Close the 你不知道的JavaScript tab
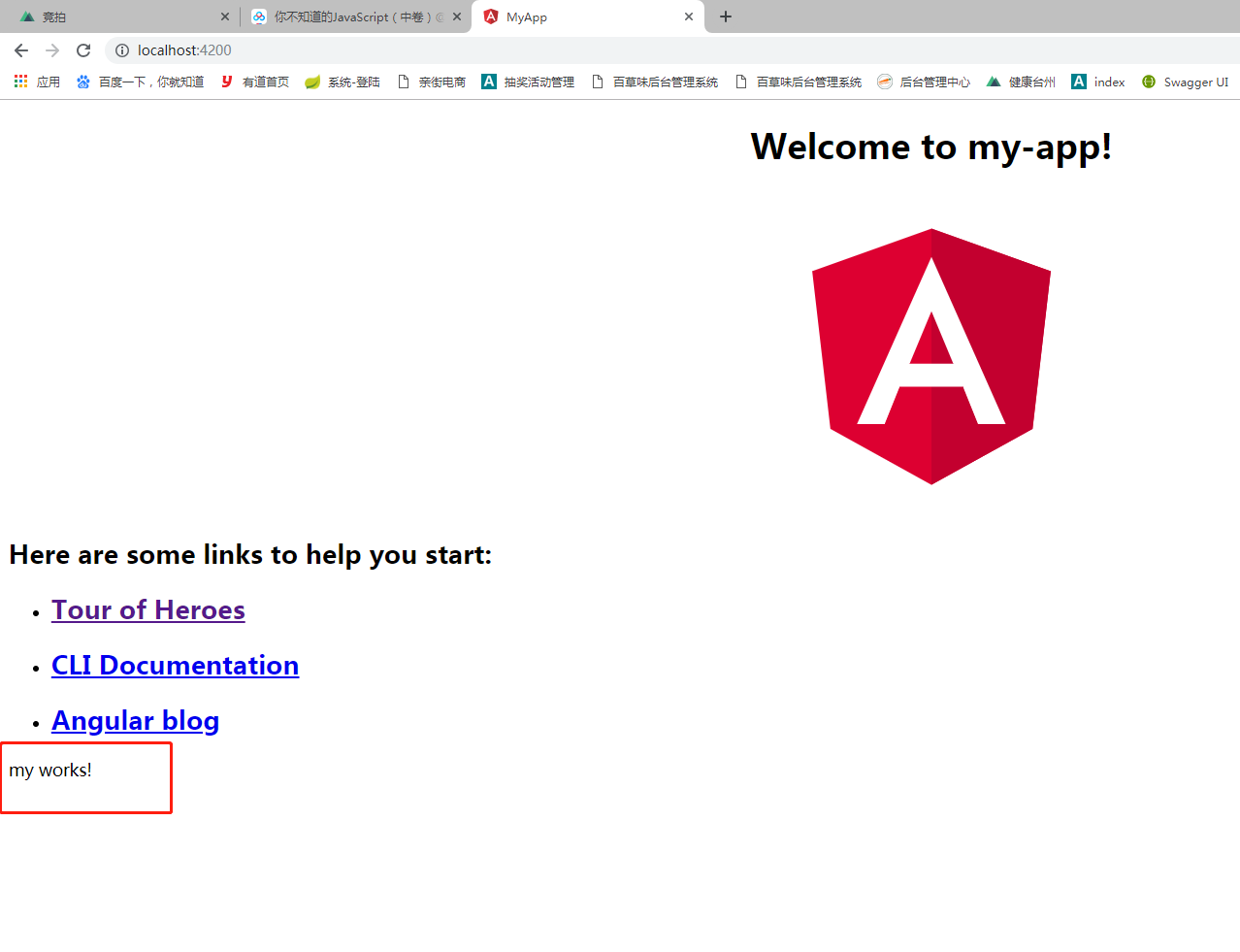The width and height of the screenshot is (1240, 952). (x=457, y=16)
